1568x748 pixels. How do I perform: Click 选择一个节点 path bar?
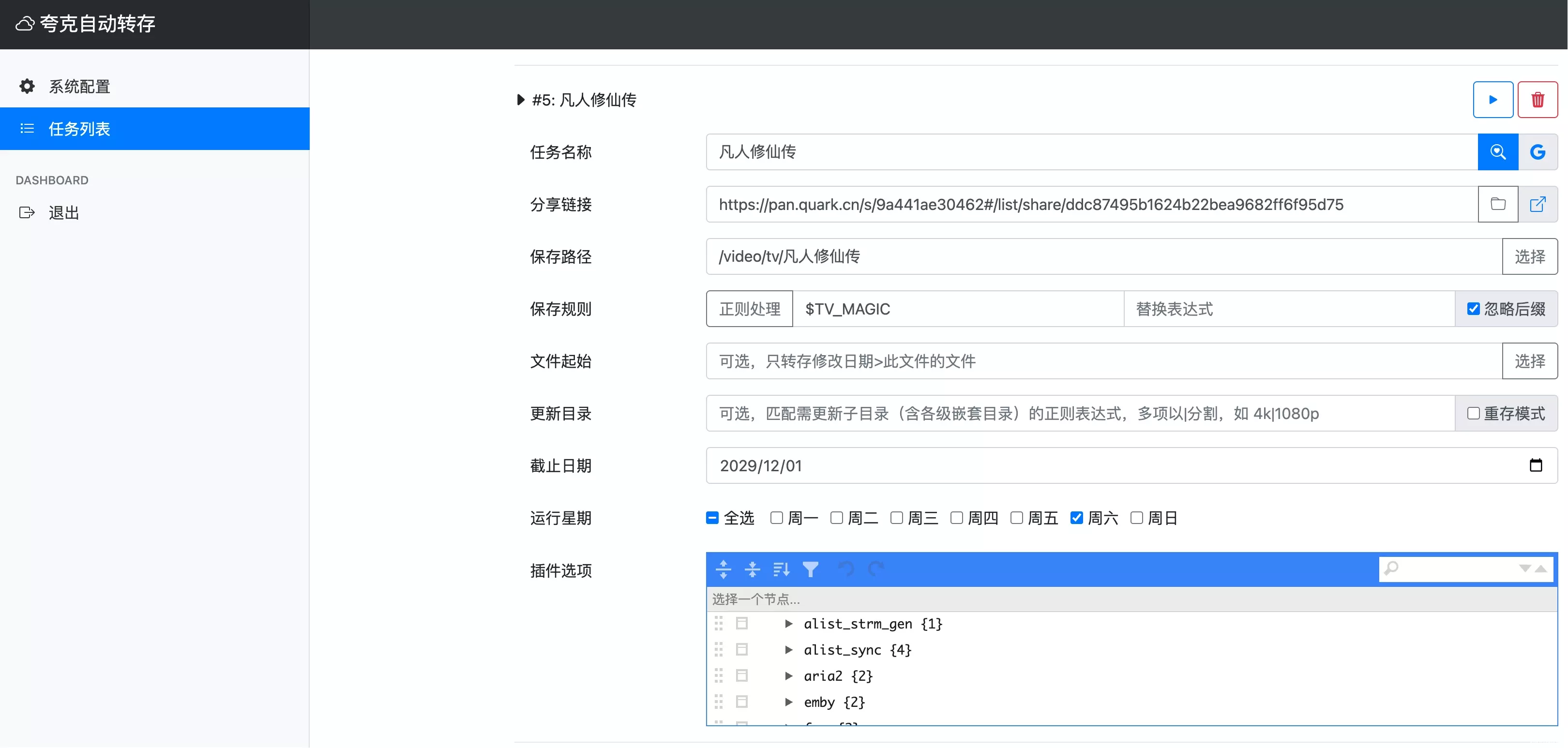coord(1131,599)
